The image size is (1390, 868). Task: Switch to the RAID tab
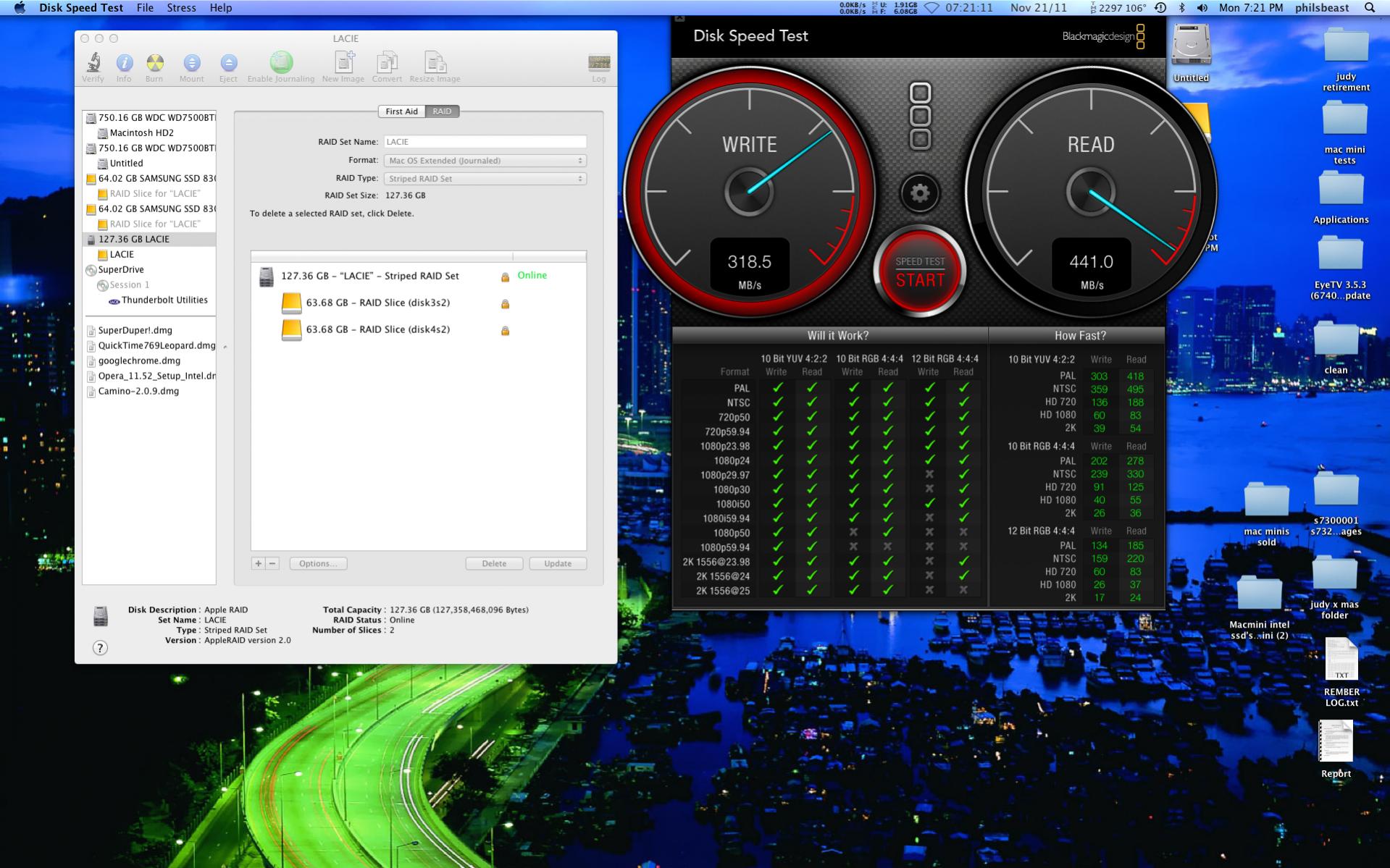click(x=442, y=111)
